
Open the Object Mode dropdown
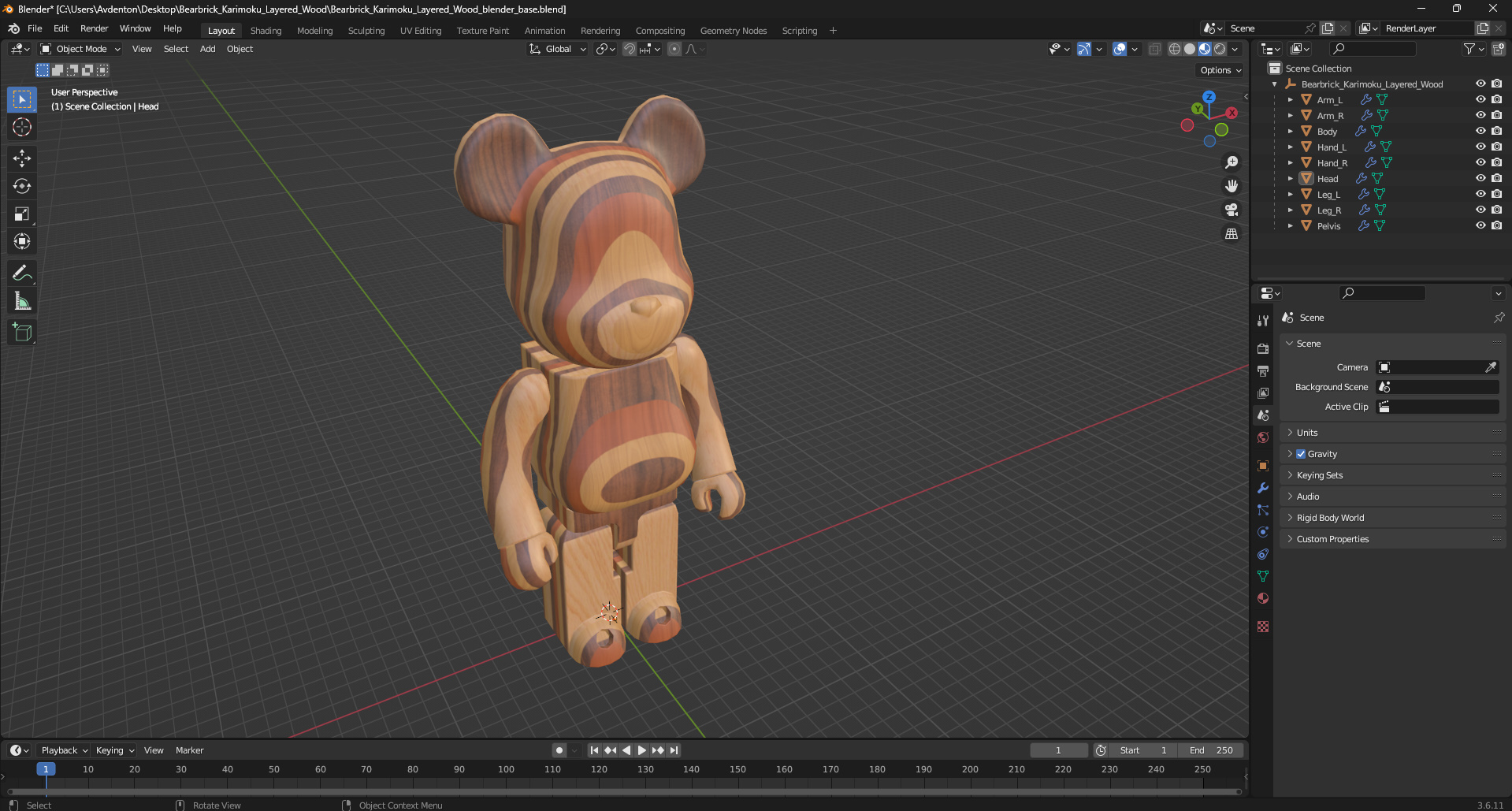coord(80,49)
